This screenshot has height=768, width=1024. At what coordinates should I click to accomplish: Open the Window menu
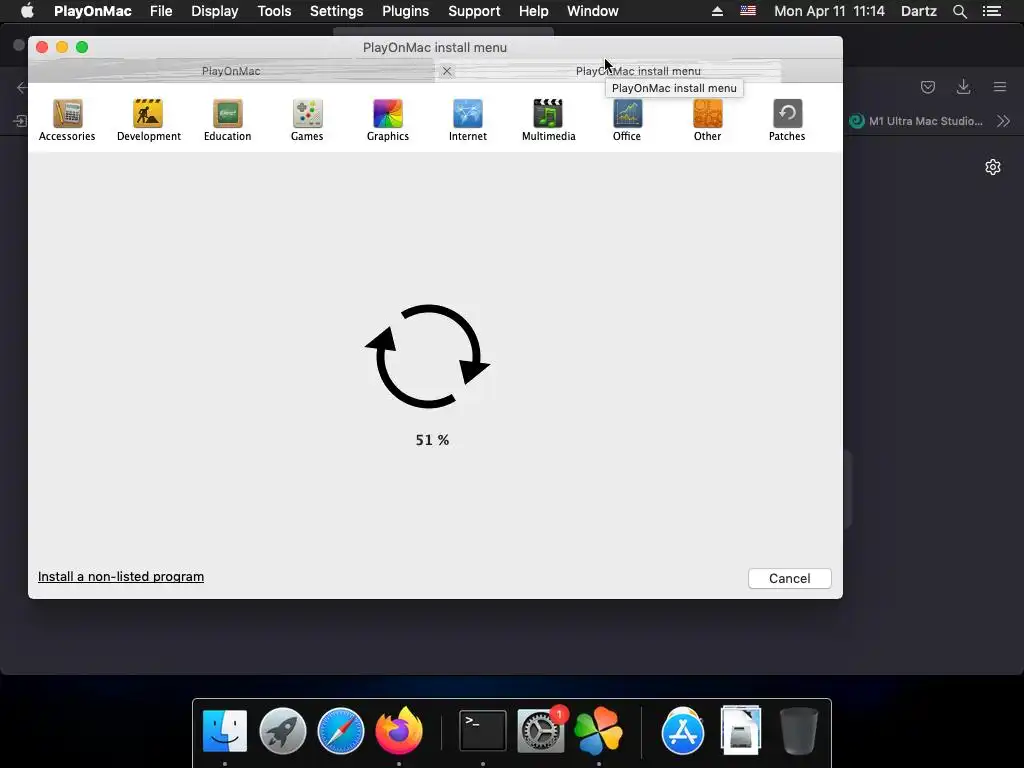(592, 11)
